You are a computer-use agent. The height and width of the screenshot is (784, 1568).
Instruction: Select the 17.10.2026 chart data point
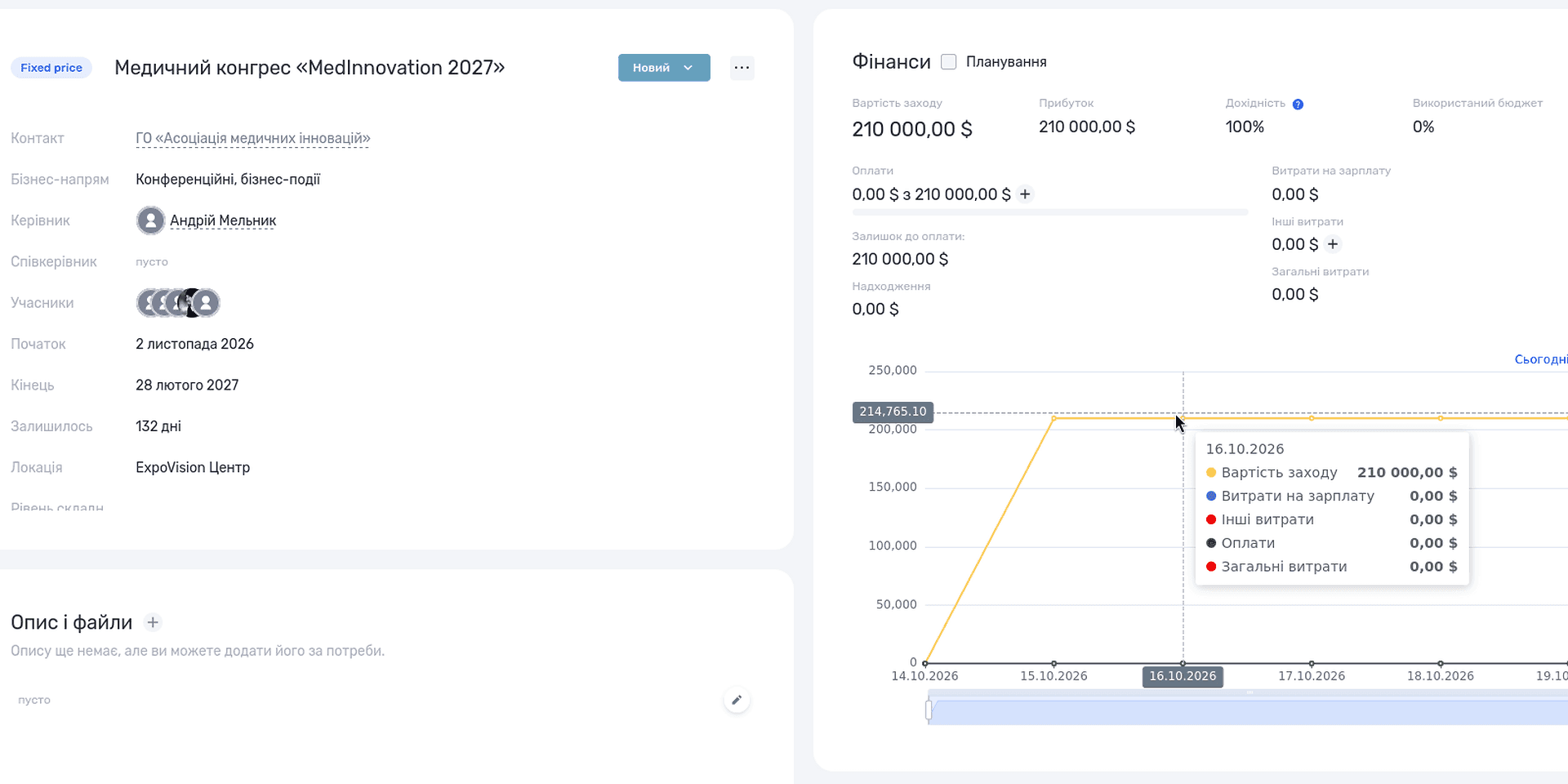click(x=1312, y=418)
